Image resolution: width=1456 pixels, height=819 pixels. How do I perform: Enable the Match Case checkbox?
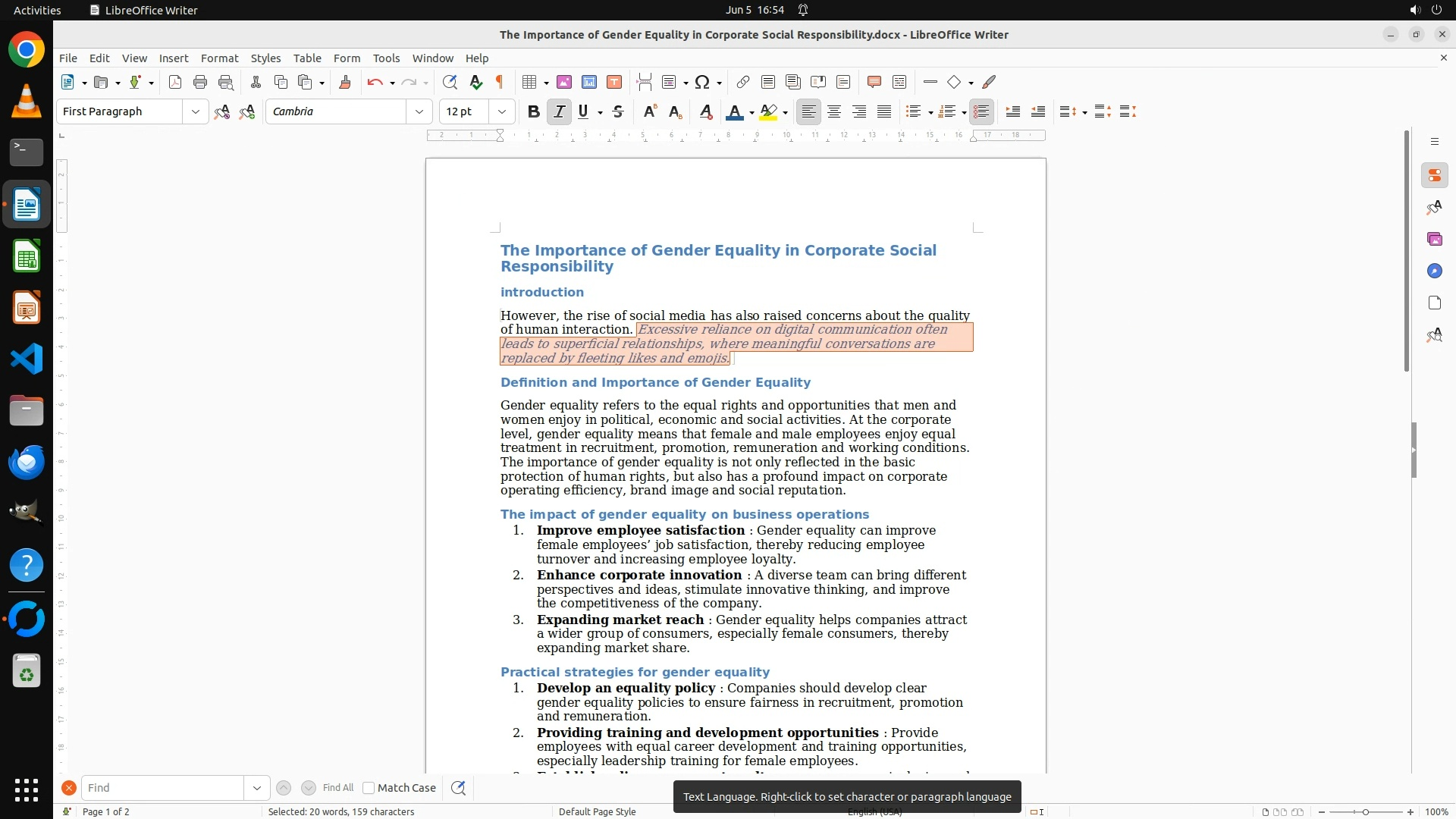pos(369,788)
